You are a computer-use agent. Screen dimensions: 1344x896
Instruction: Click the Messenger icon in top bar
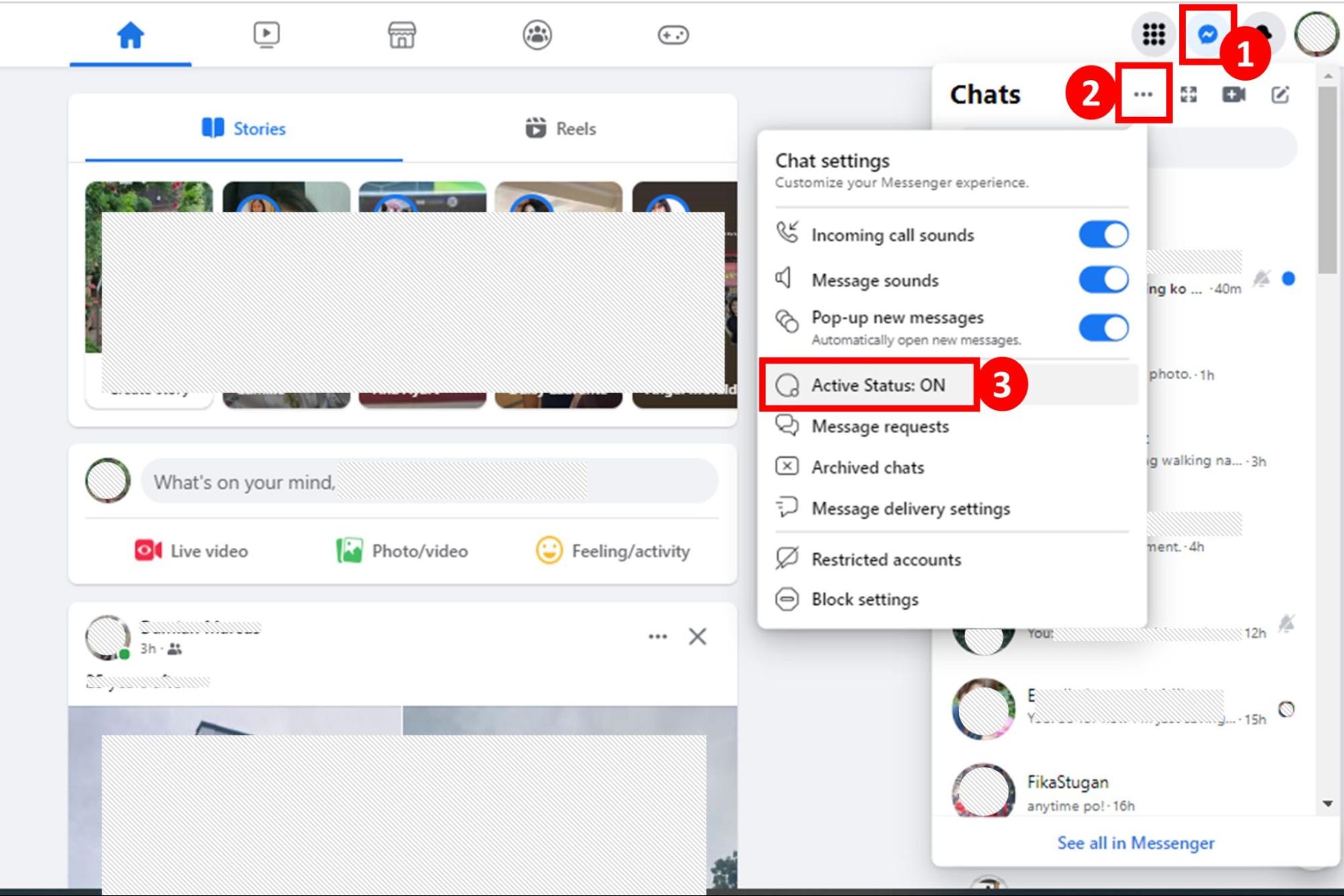tap(1208, 34)
